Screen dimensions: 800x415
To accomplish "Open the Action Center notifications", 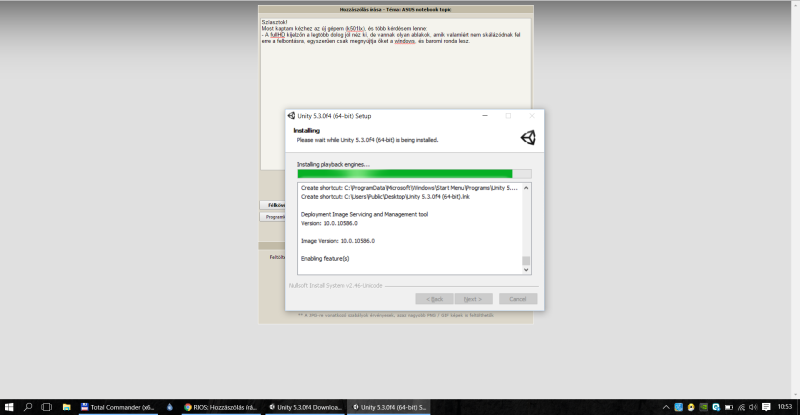I will (766, 407).
